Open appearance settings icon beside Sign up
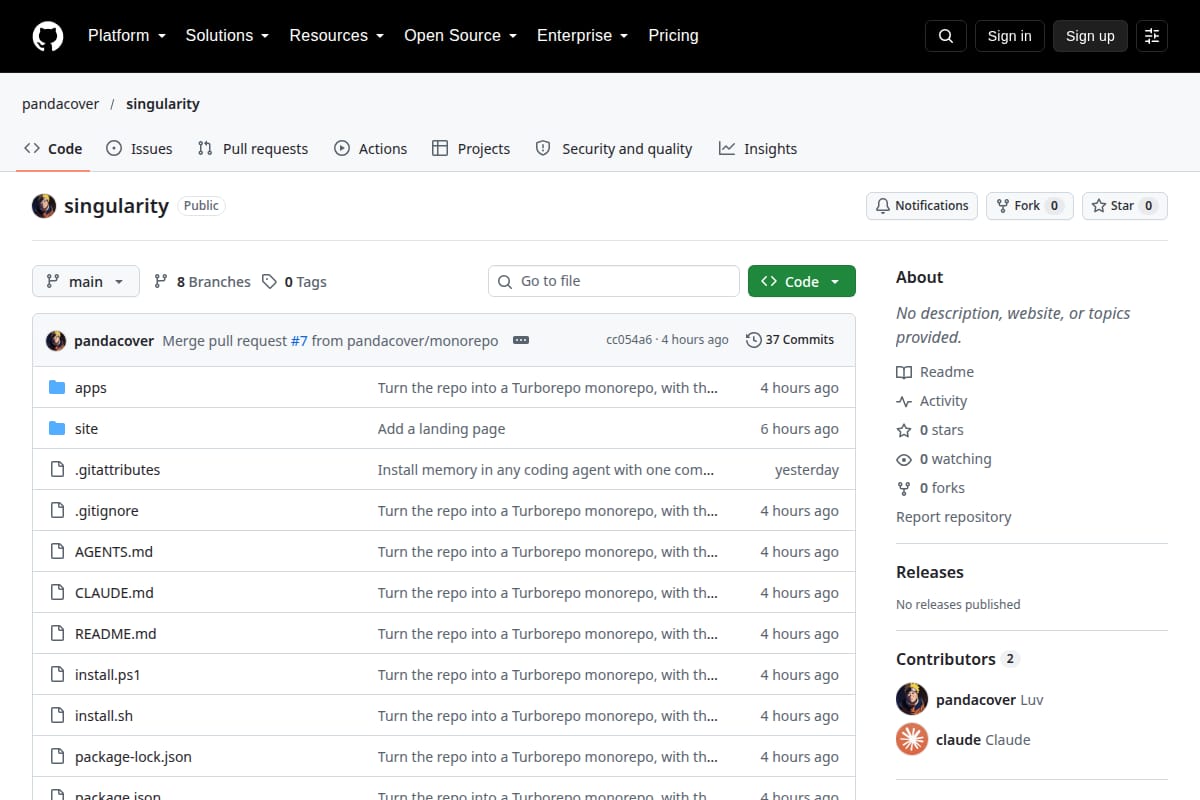 point(1152,36)
